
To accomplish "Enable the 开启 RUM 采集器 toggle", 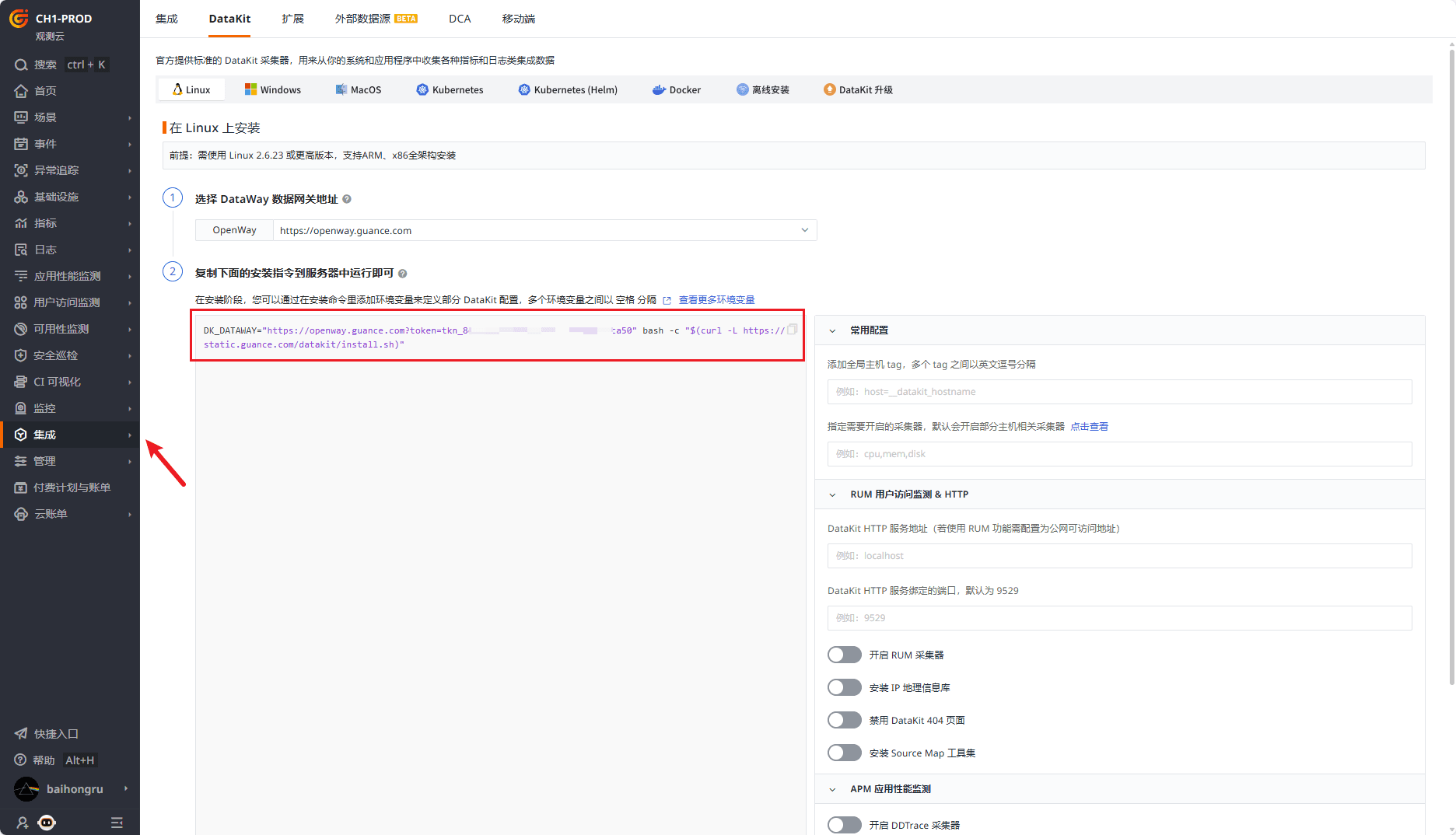I will [844, 654].
